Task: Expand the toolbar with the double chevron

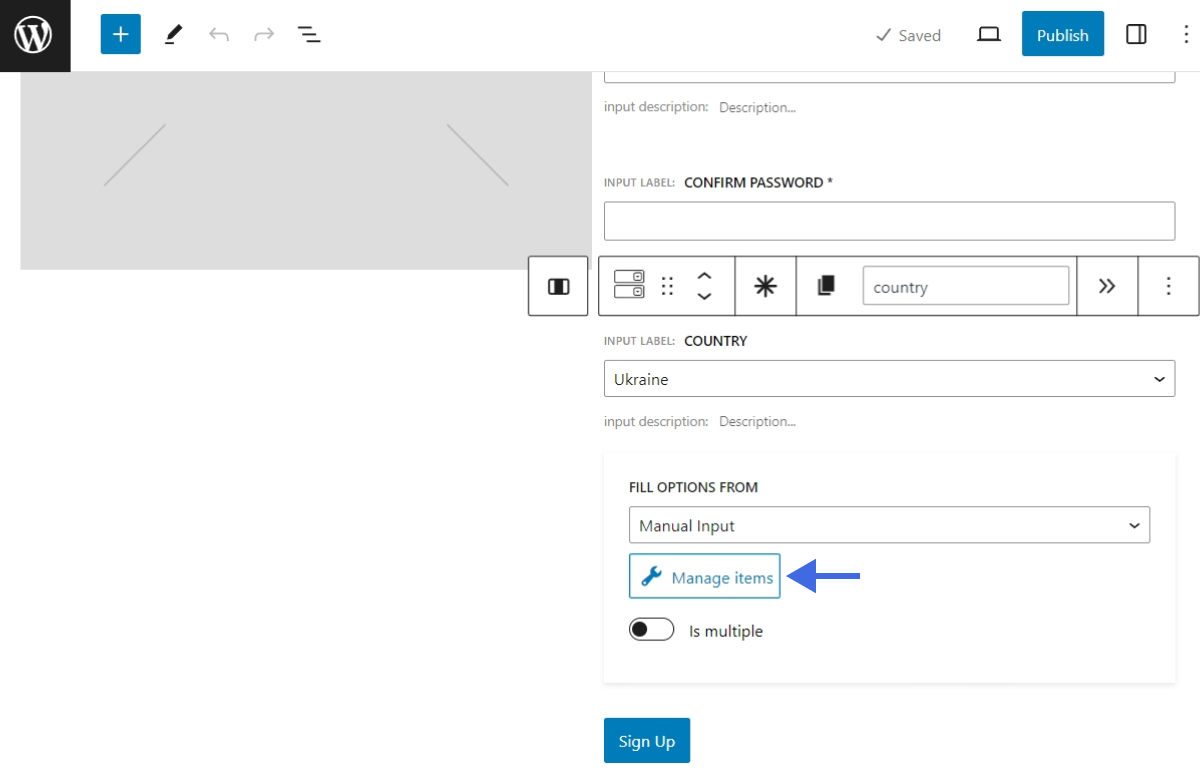Action: coord(1107,286)
